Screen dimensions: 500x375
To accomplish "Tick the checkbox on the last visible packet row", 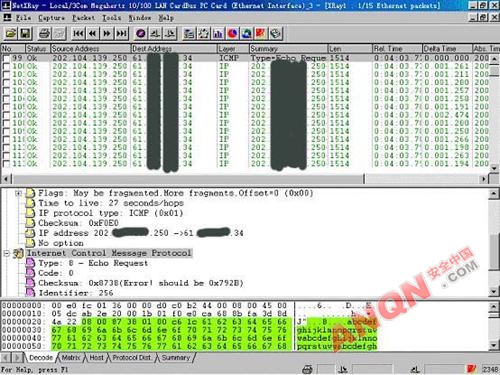I will 6,164.
